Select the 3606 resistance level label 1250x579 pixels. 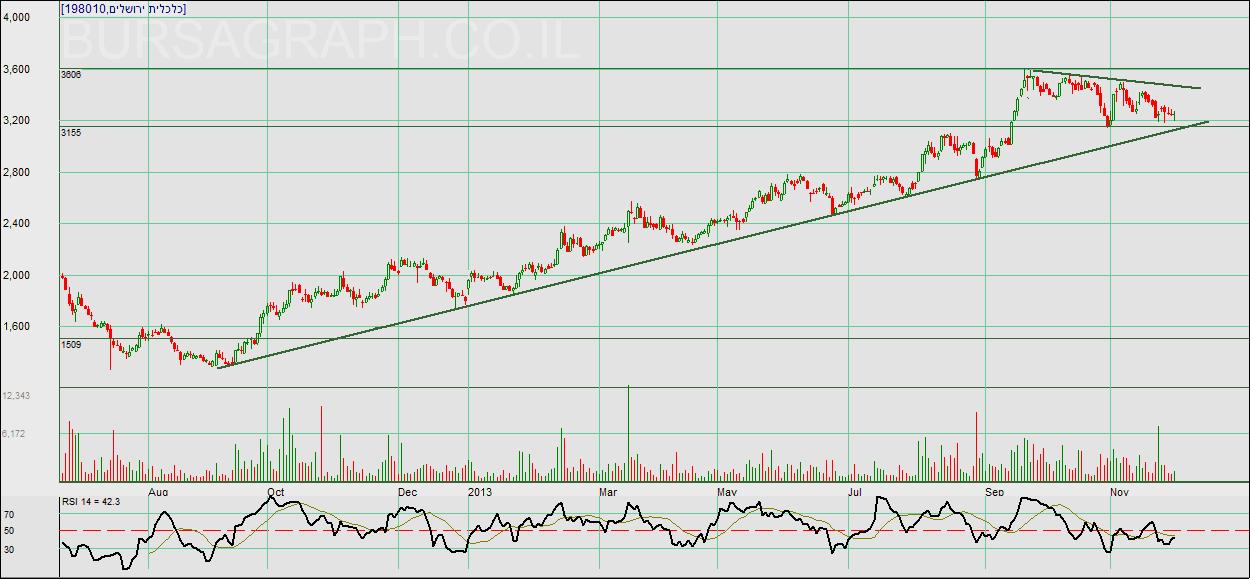pos(71,75)
